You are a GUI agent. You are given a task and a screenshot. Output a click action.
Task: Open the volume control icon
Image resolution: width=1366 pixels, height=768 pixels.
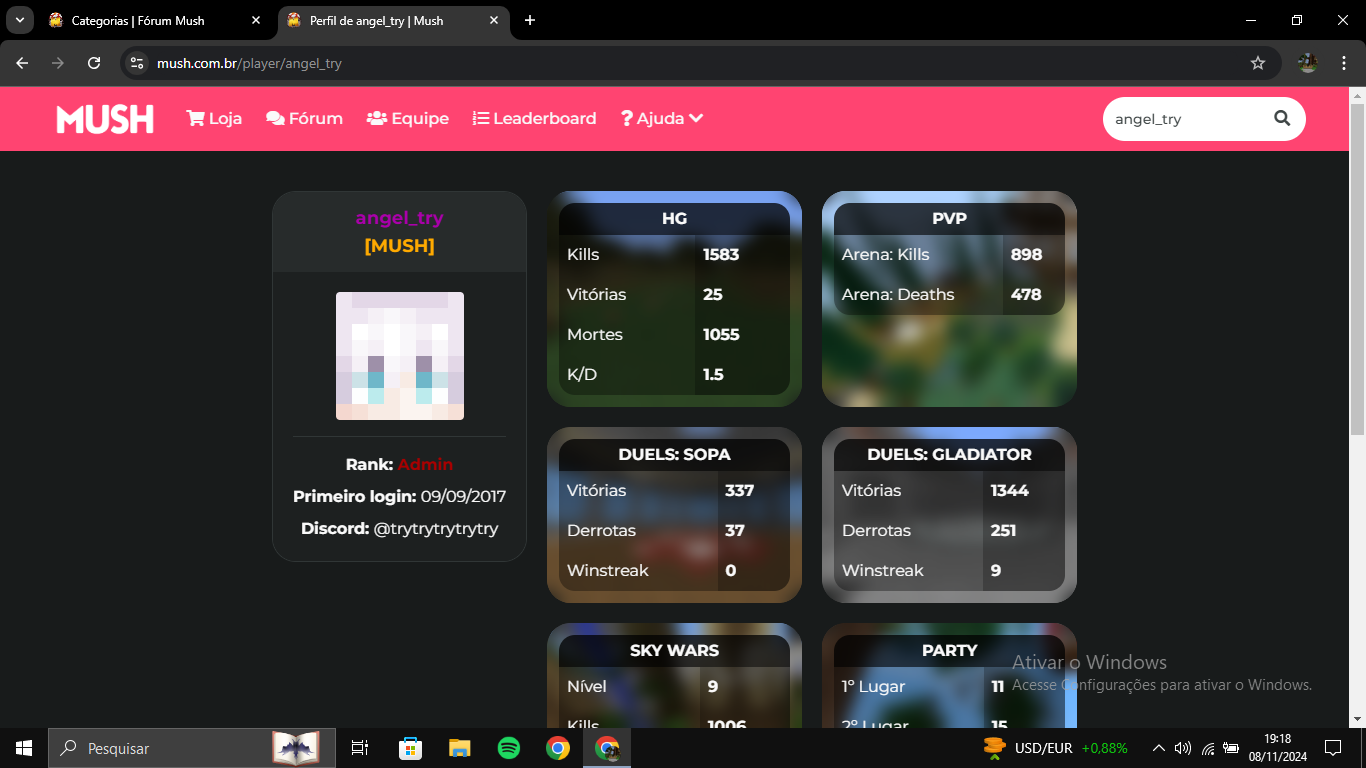[x=1183, y=748]
